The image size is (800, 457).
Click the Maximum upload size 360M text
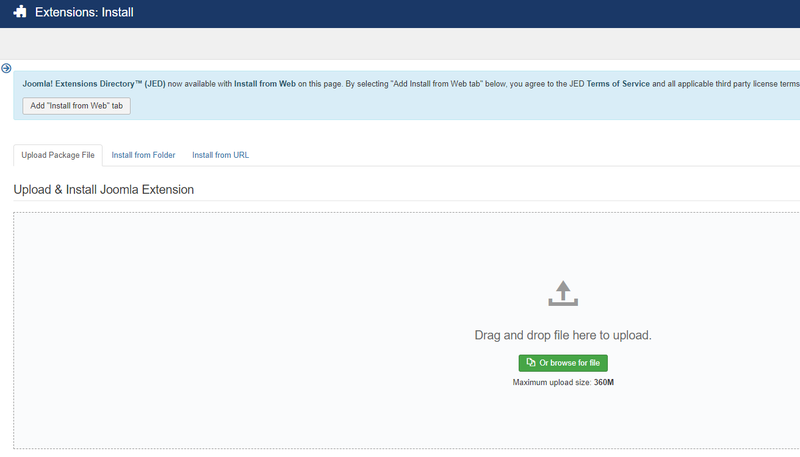[x=563, y=383]
